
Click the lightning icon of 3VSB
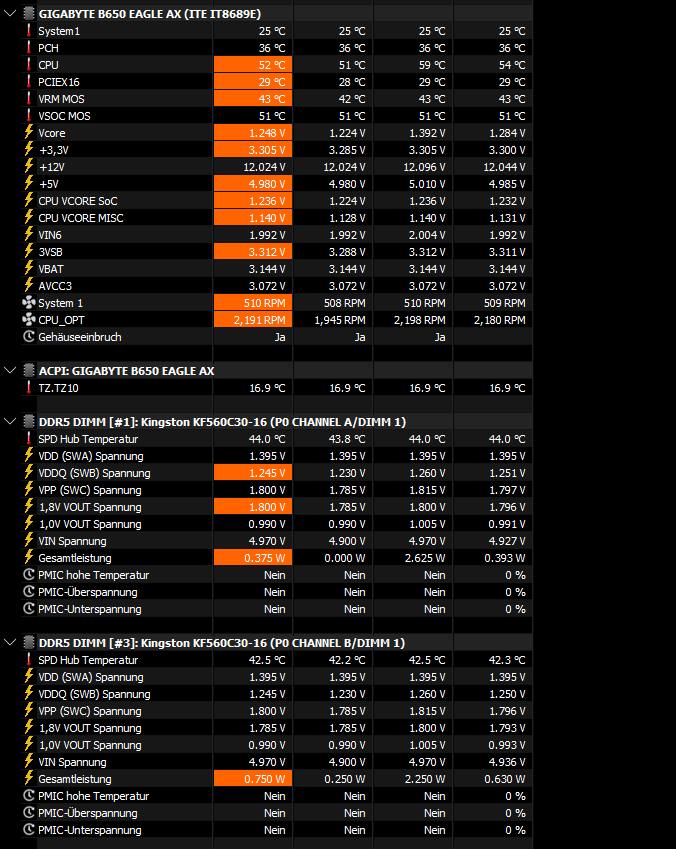(29, 251)
